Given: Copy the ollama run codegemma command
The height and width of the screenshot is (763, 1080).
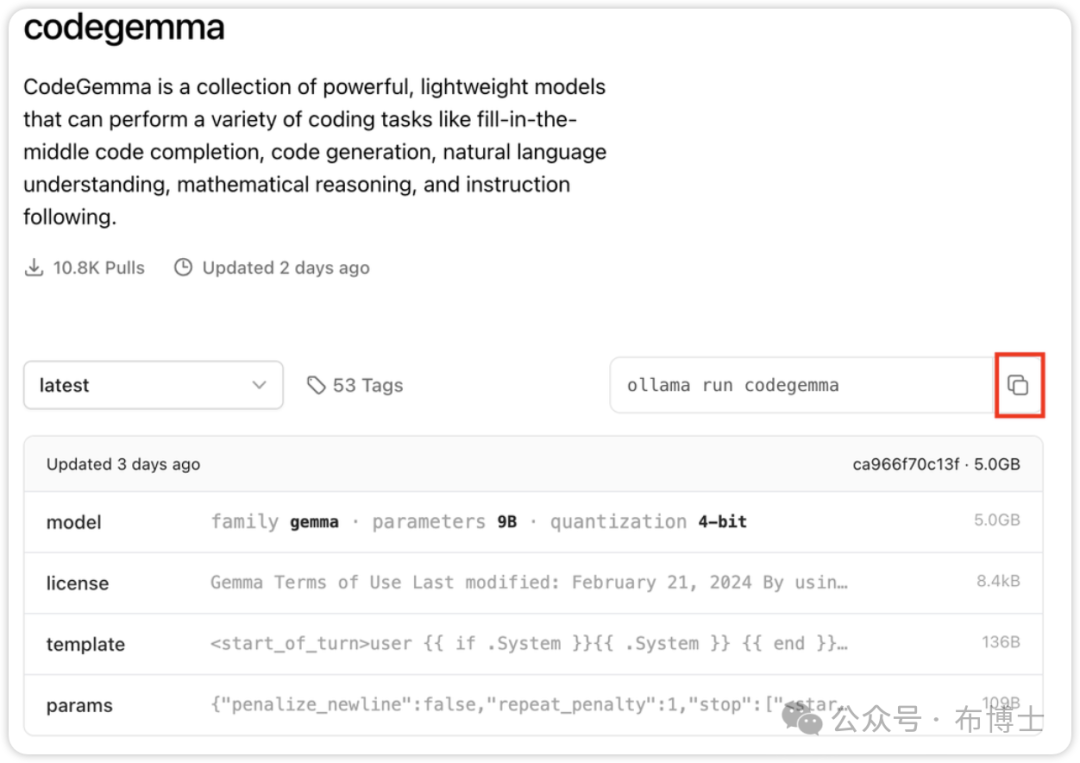Looking at the screenshot, I should [1018, 385].
